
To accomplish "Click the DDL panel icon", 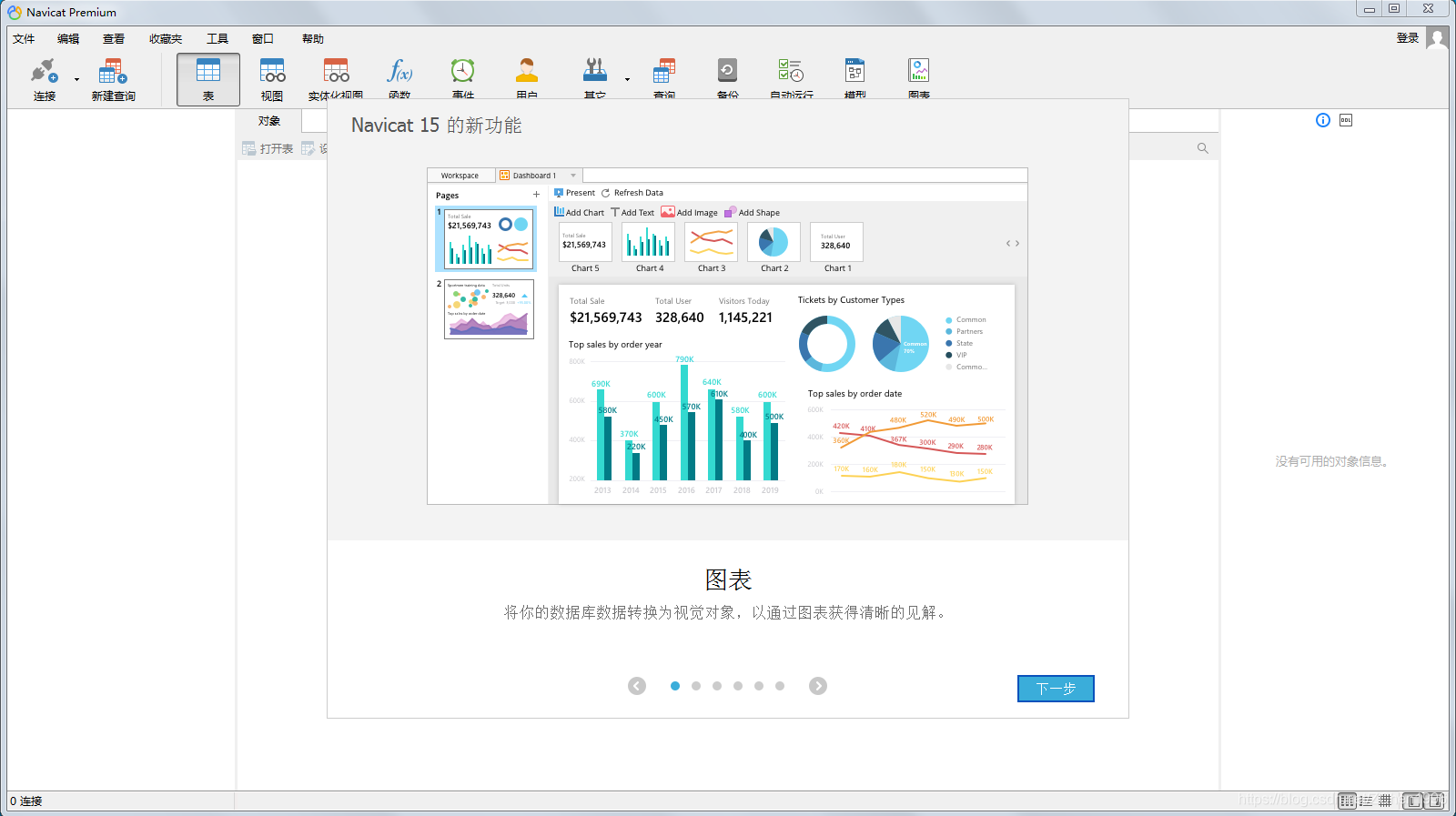I will (1346, 120).
